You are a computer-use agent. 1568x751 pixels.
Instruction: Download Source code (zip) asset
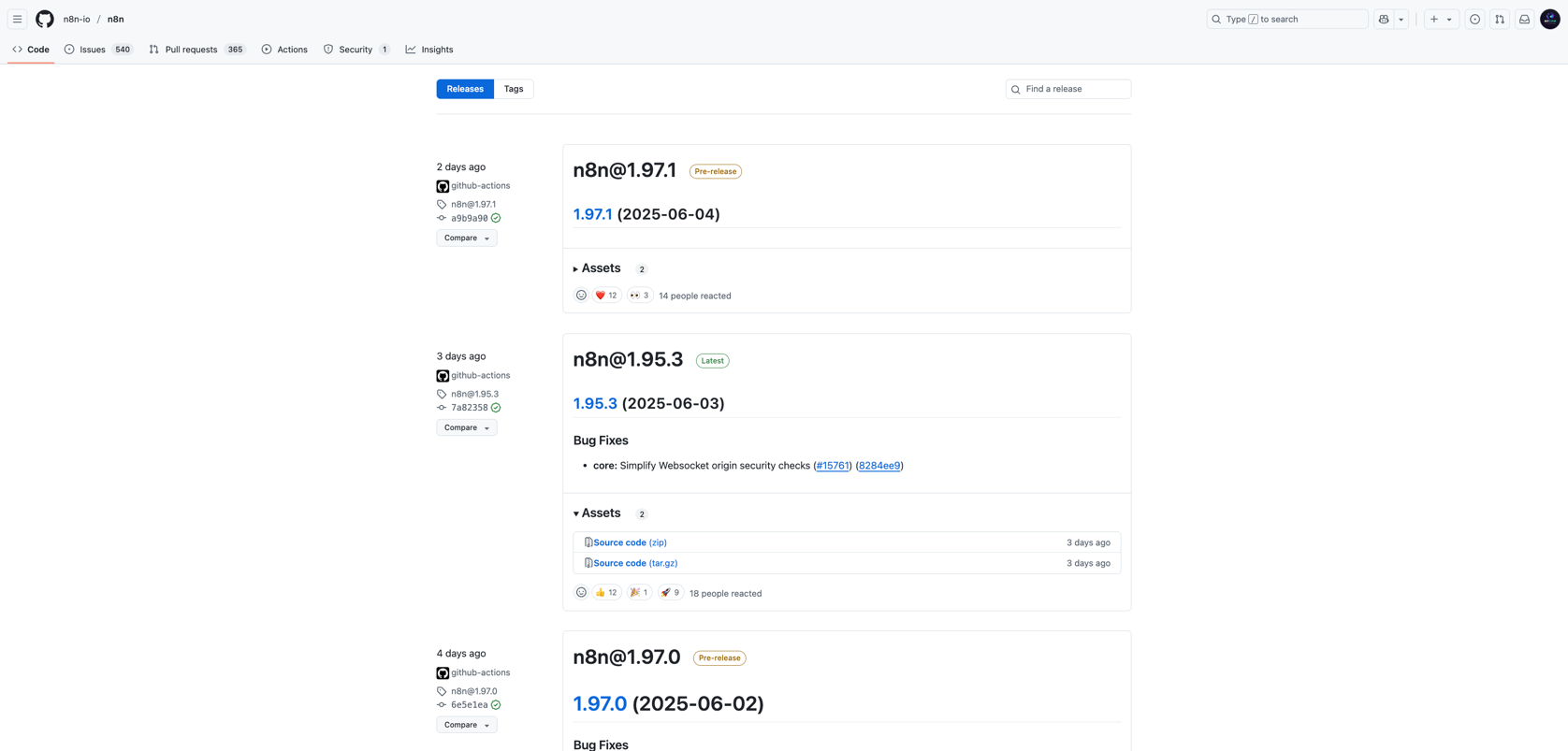point(630,542)
